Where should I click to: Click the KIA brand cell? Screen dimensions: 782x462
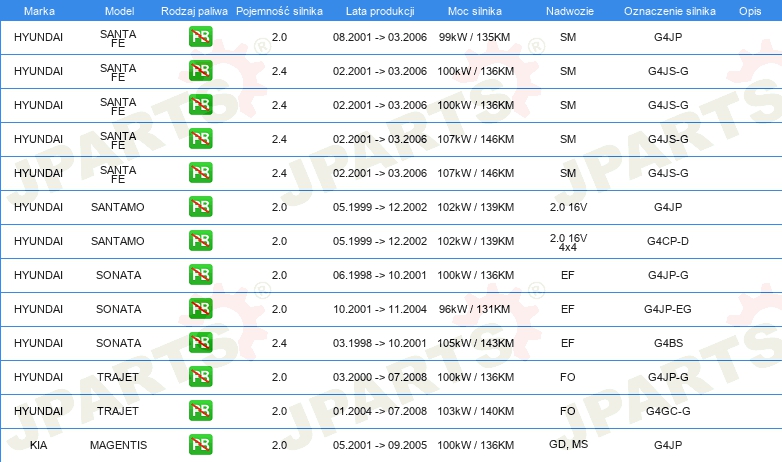coord(38,445)
